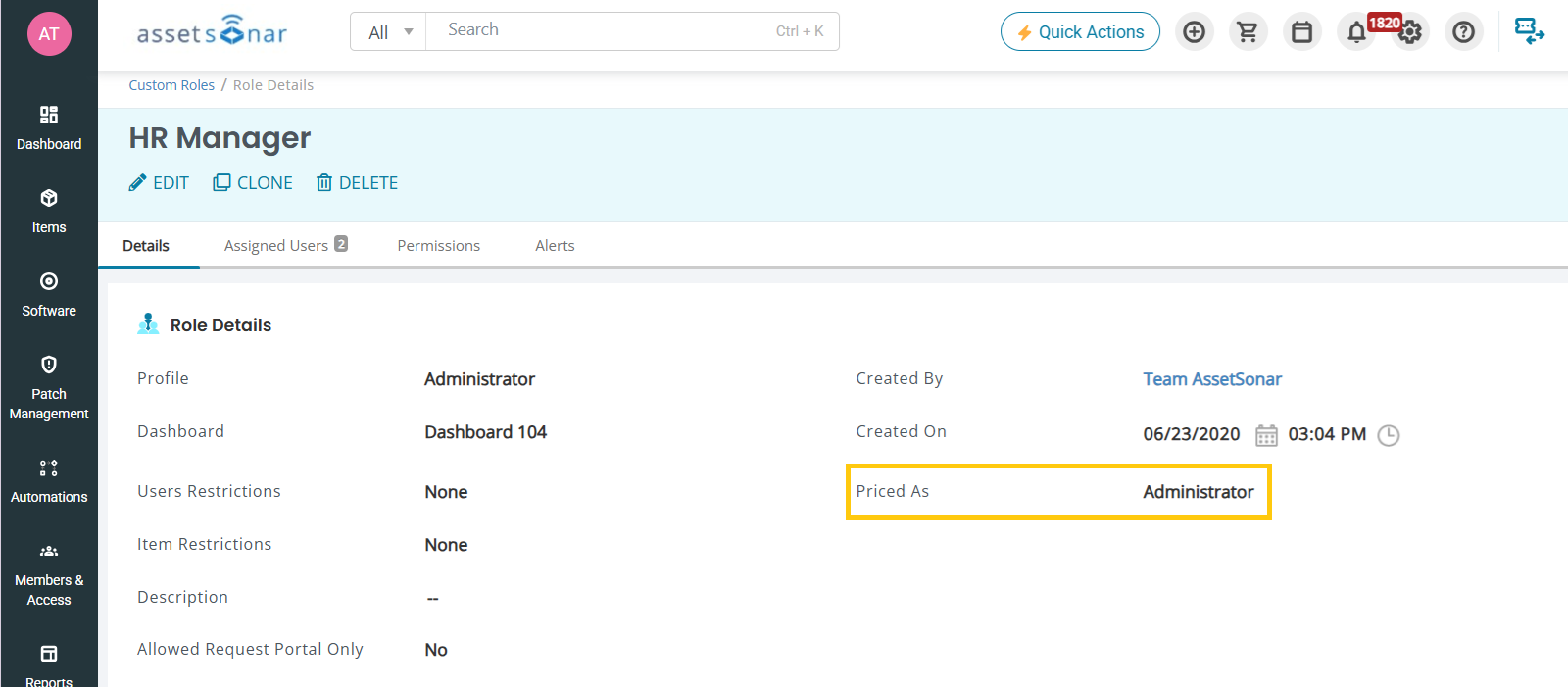This screenshot has width=1568, height=687.
Task: Go to Custom Roles breadcrumb
Action: 171,85
